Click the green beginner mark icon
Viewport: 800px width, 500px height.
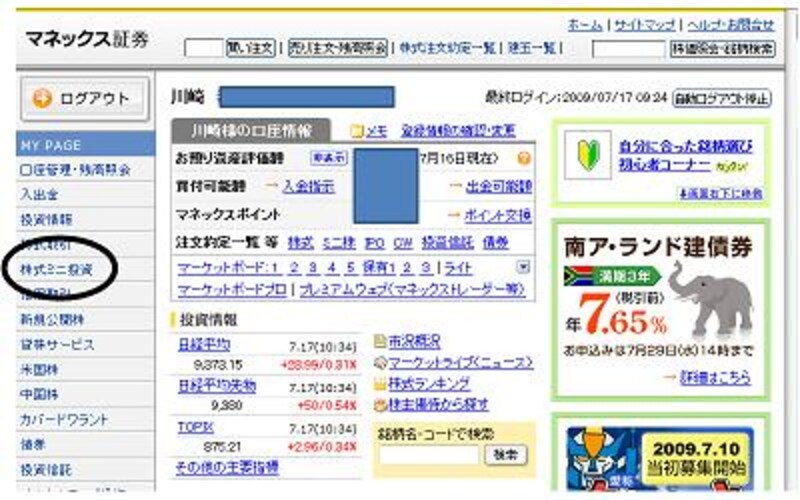click(588, 155)
